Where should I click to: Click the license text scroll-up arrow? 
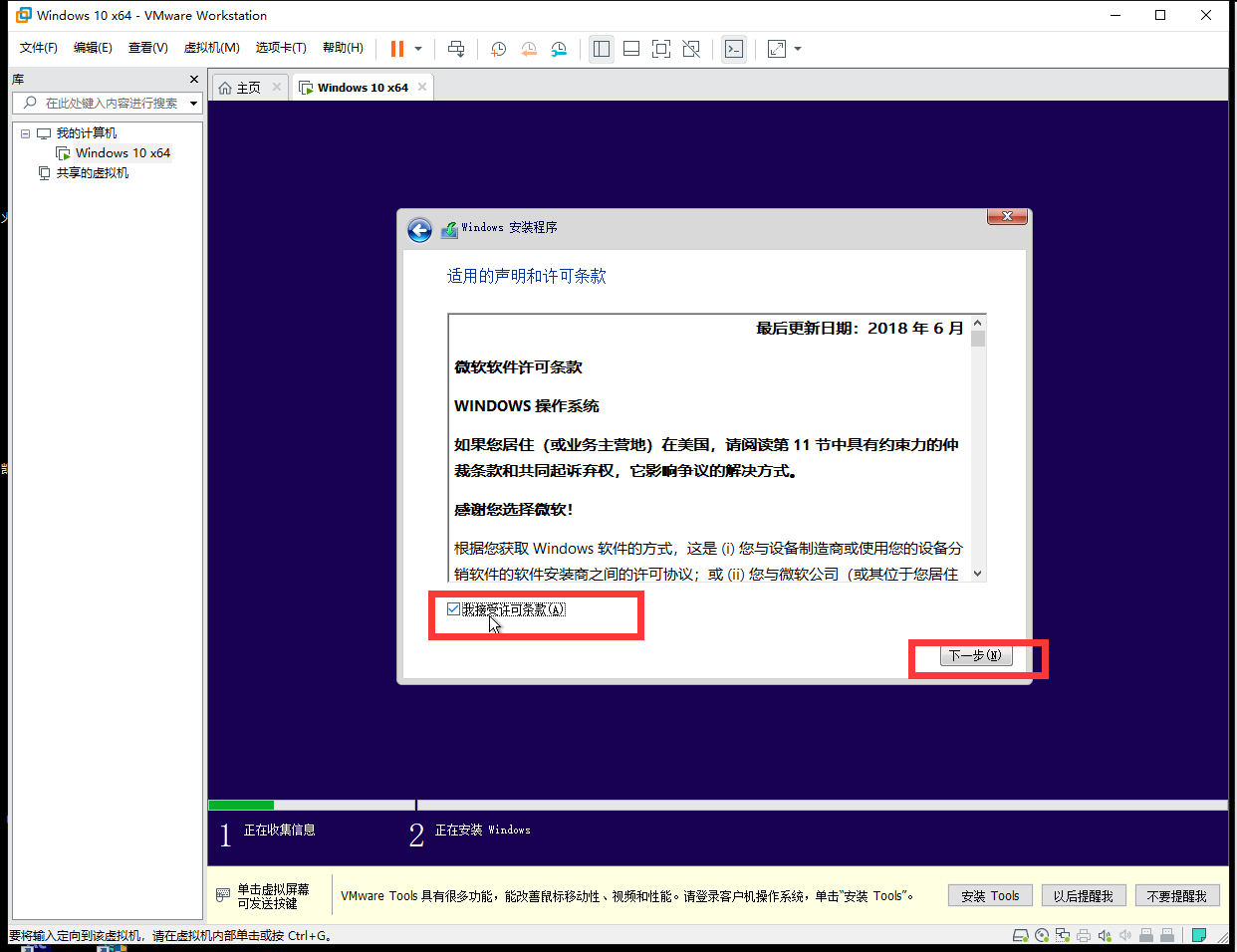(978, 323)
